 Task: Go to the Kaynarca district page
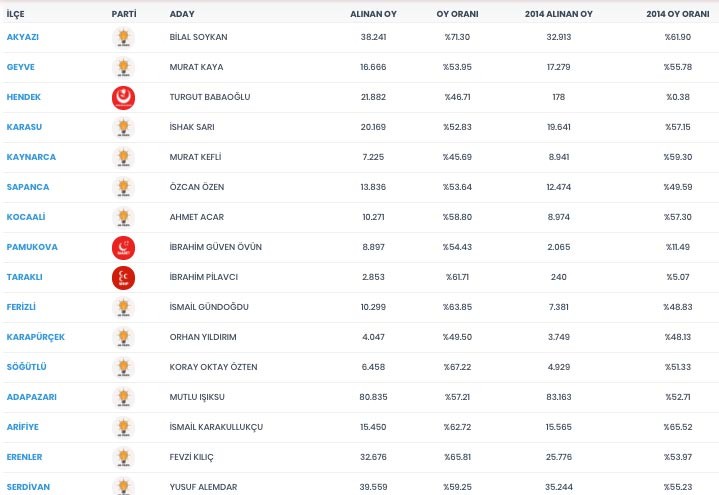point(31,157)
